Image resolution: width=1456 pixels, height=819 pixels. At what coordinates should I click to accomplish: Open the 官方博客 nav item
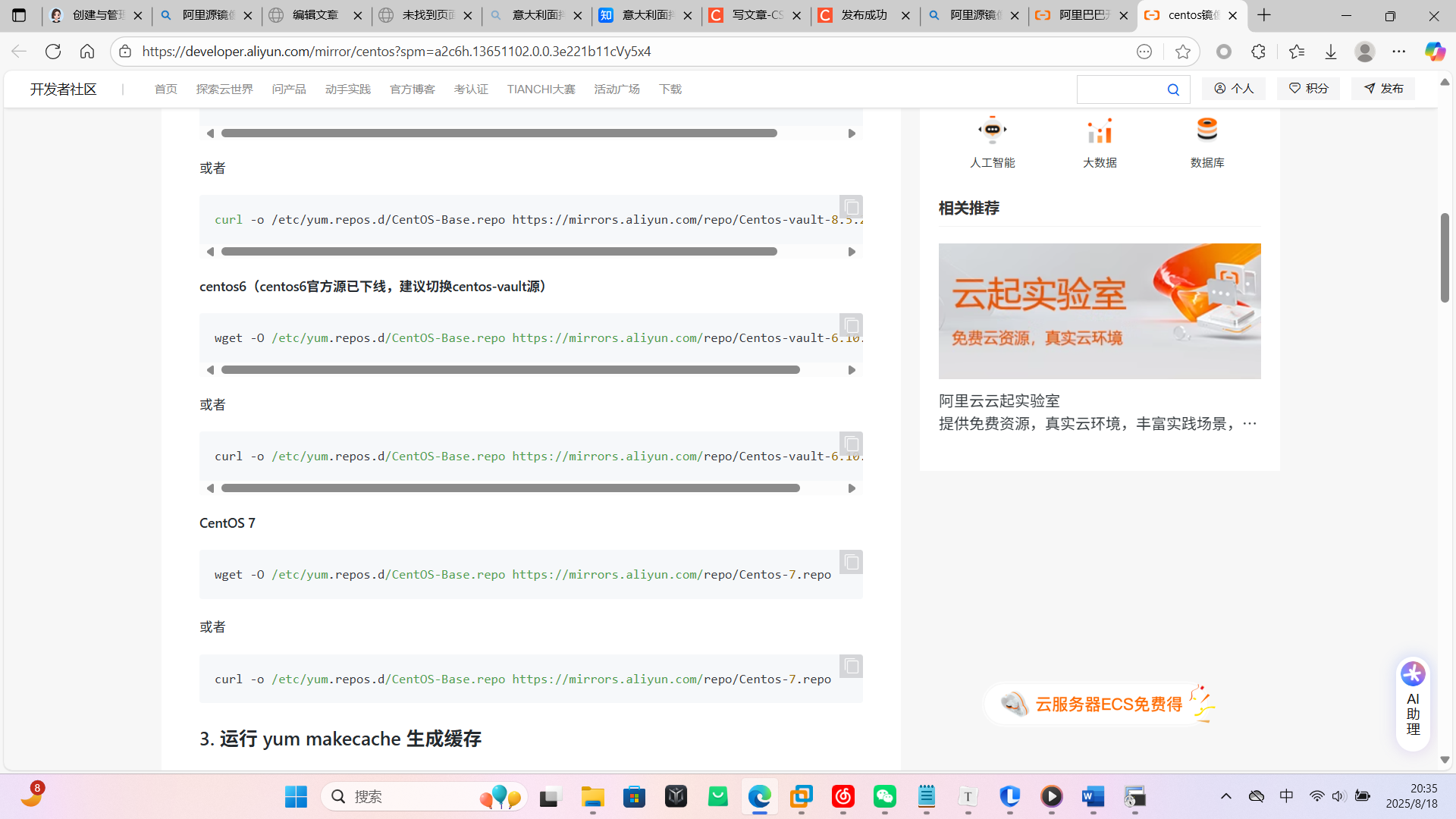pos(413,89)
